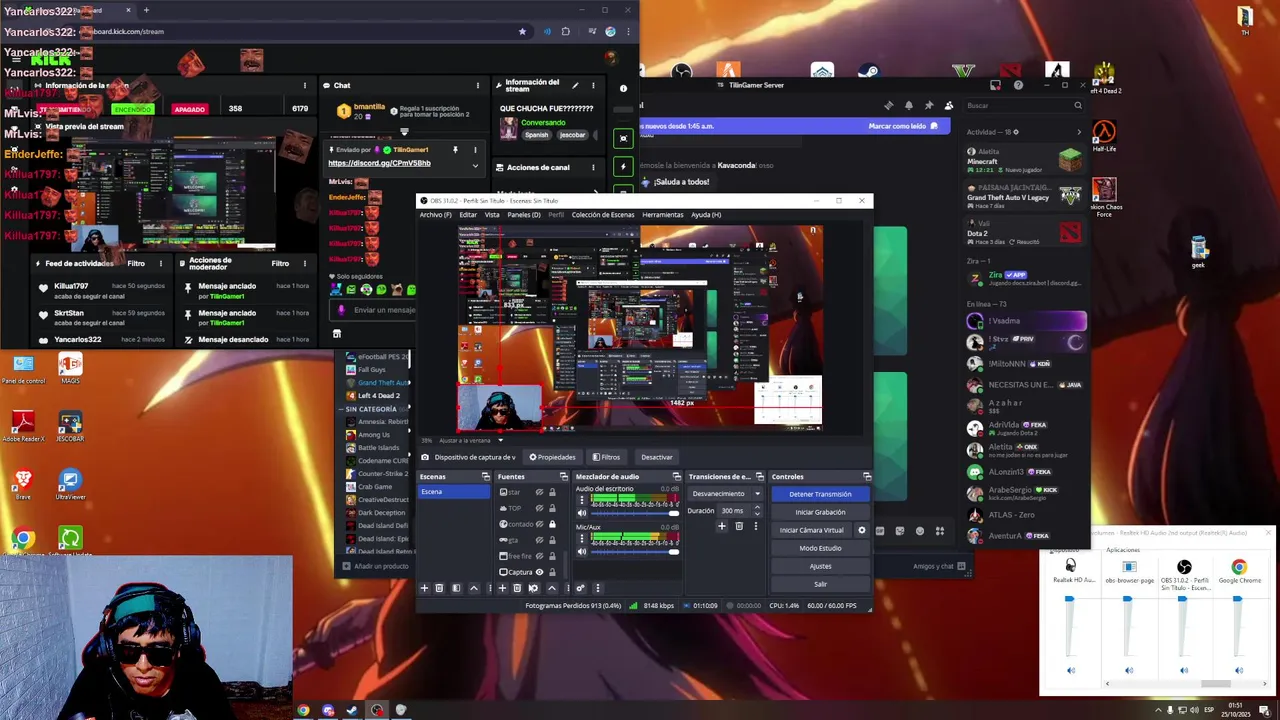Open Colección de Escenas menu in OBS

[603, 215]
